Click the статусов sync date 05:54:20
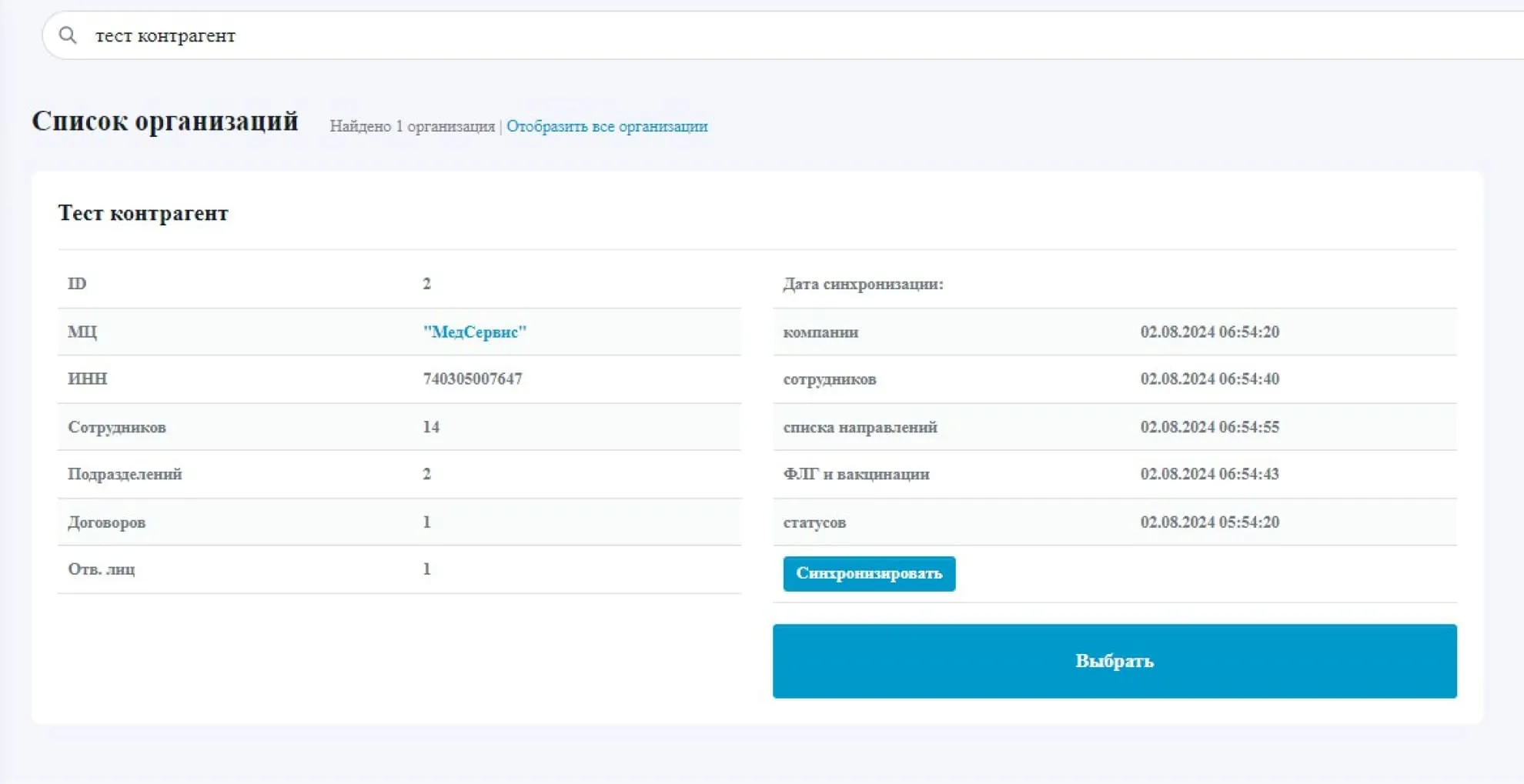The image size is (1524, 784). (x=1210, y=522)
